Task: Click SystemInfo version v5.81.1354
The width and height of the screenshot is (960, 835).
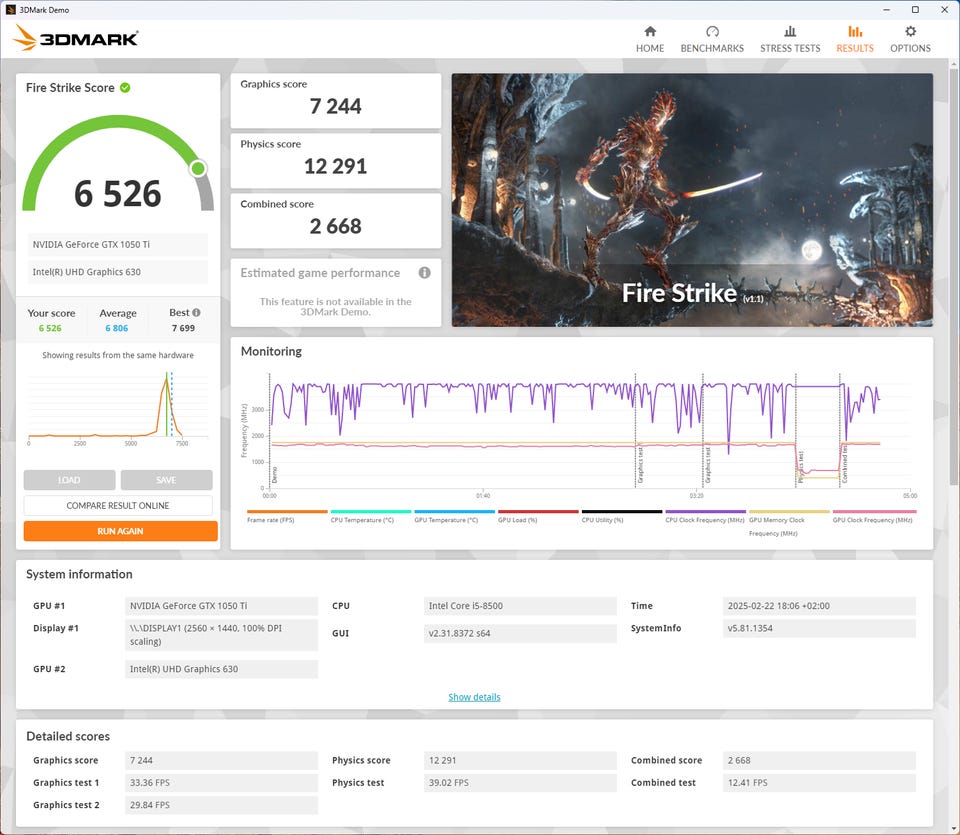Action: [x=819, y=628]
